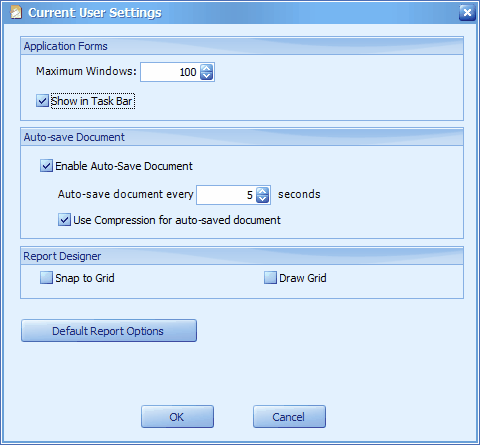480x445 pixels.
Task: Open Default Report Options
Action: 109,331
